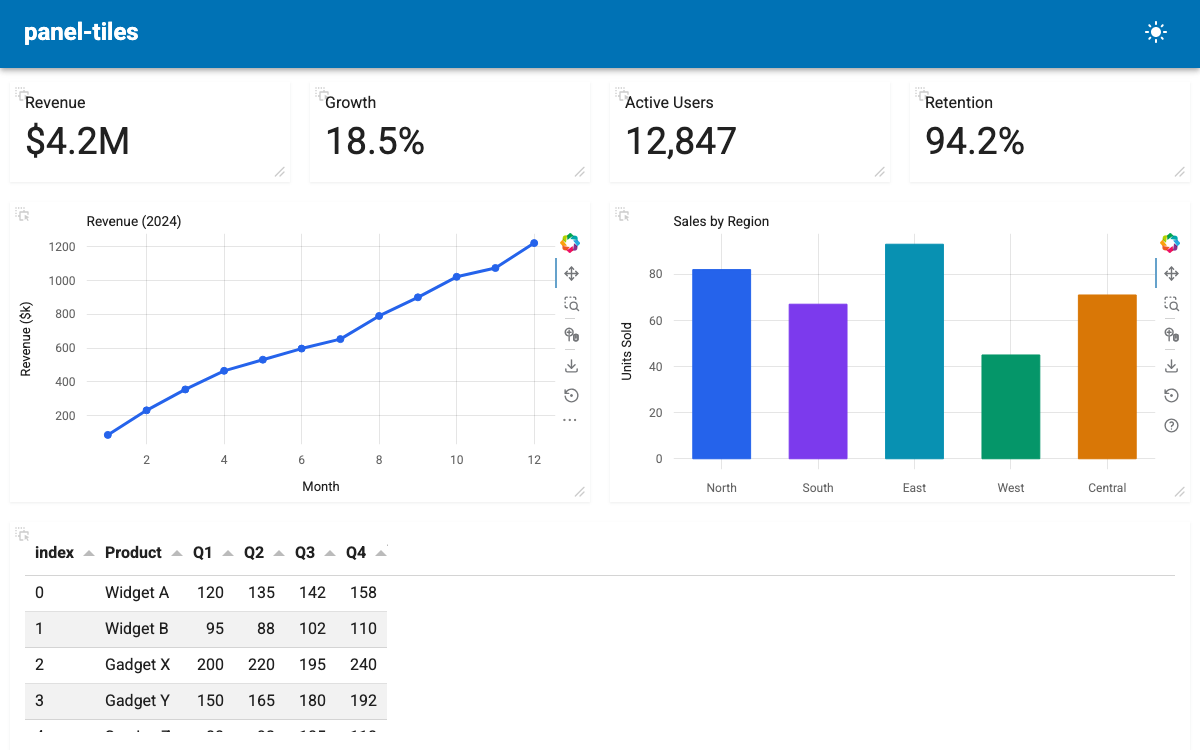Viewport: 1200px width, 750px height.
Task: Select Box Zoom tool on Revenue (2024) chart
Action: [571, 304]
